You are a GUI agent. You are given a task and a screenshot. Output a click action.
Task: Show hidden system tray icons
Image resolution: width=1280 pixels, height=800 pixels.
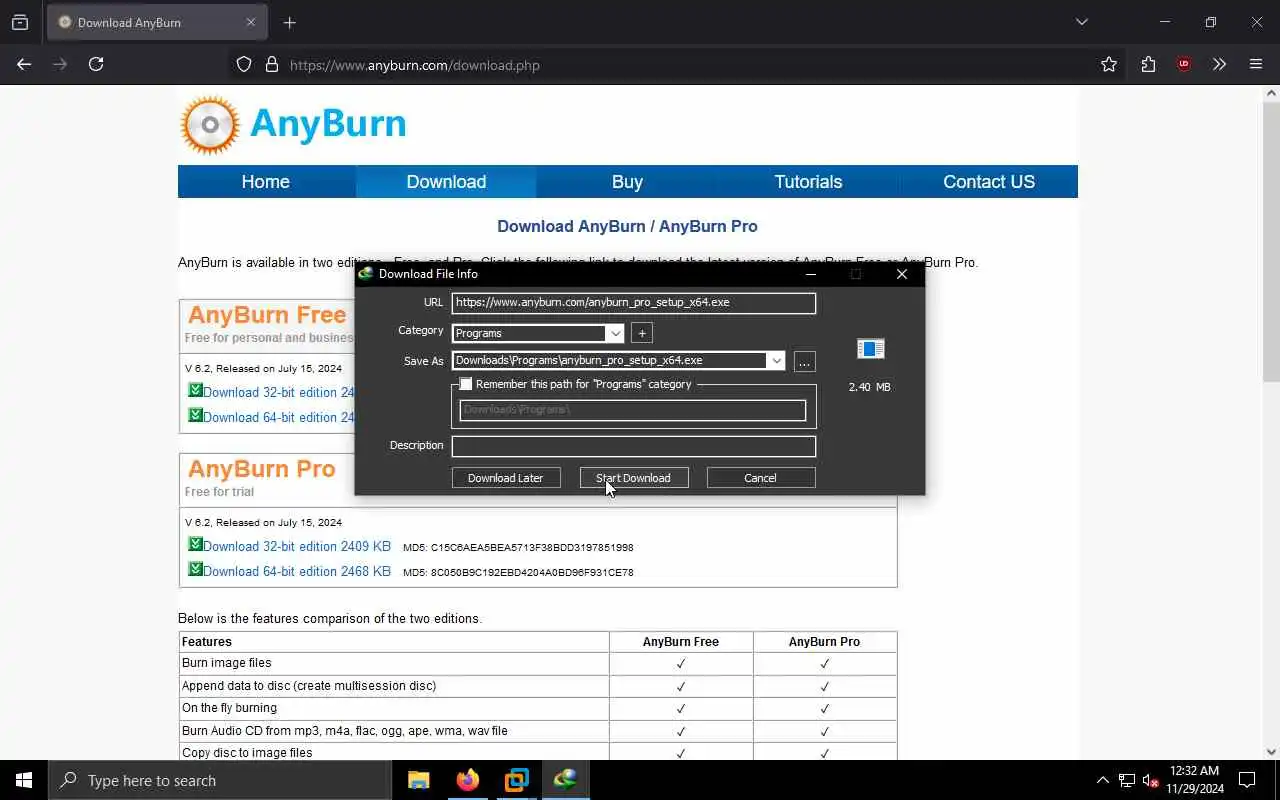tap(1103, 780)
